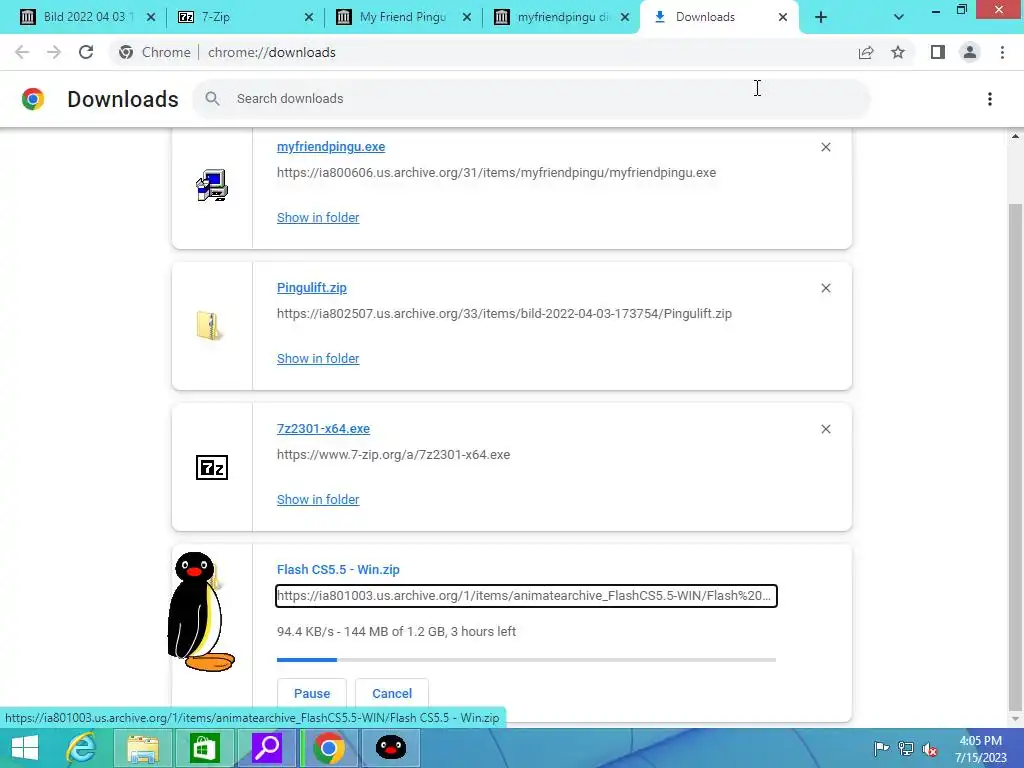1024x768 pixels.
Task: Open Windows Store from taskbar
Action: coord(204,748)
